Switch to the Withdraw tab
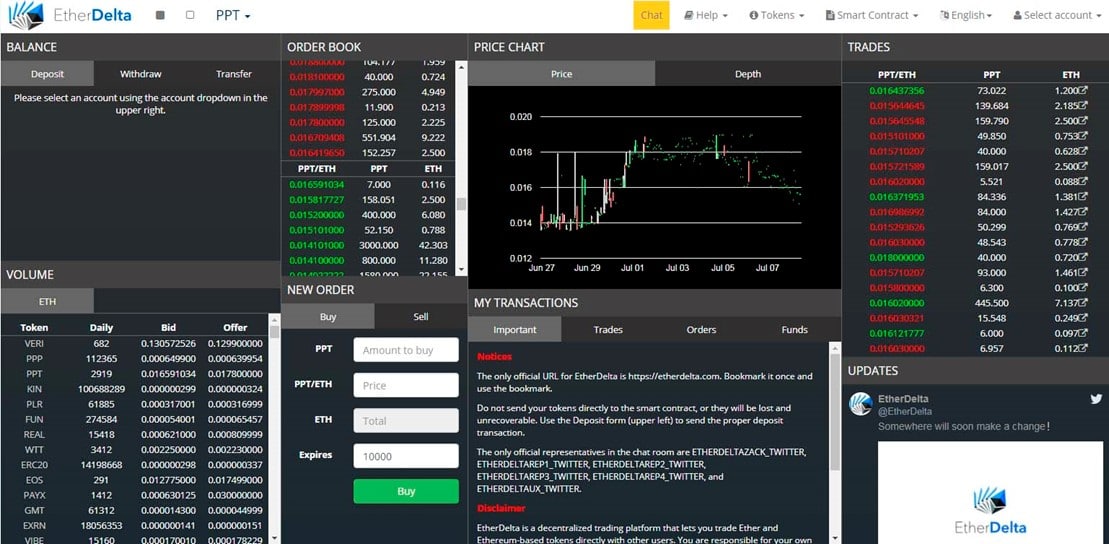The image size is (1109, 544). 141,74
